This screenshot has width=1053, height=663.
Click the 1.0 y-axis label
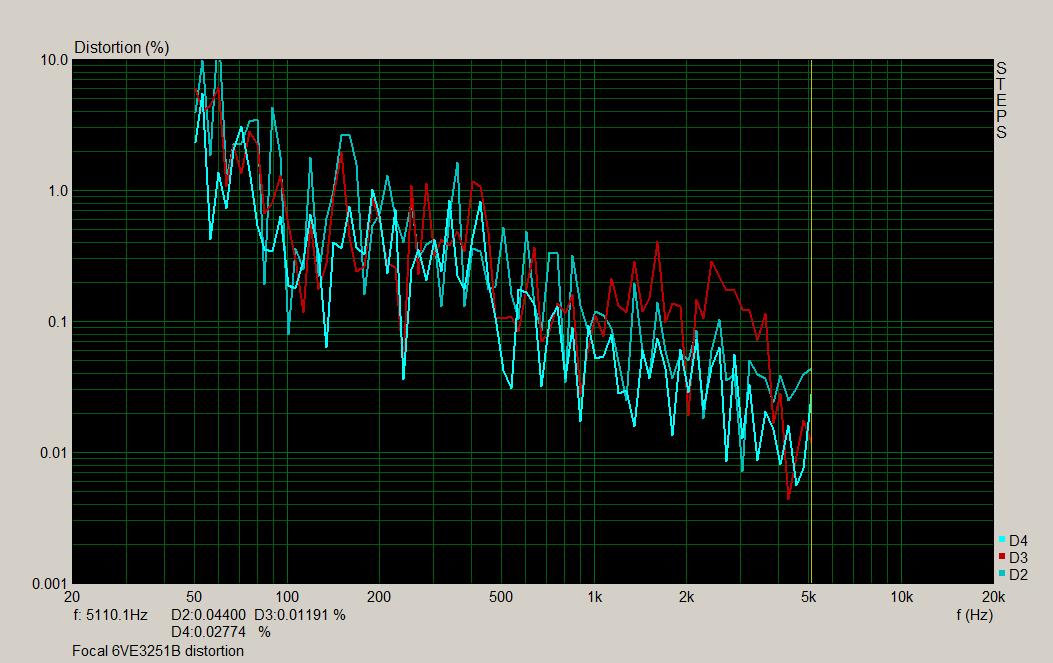[58, 191]
